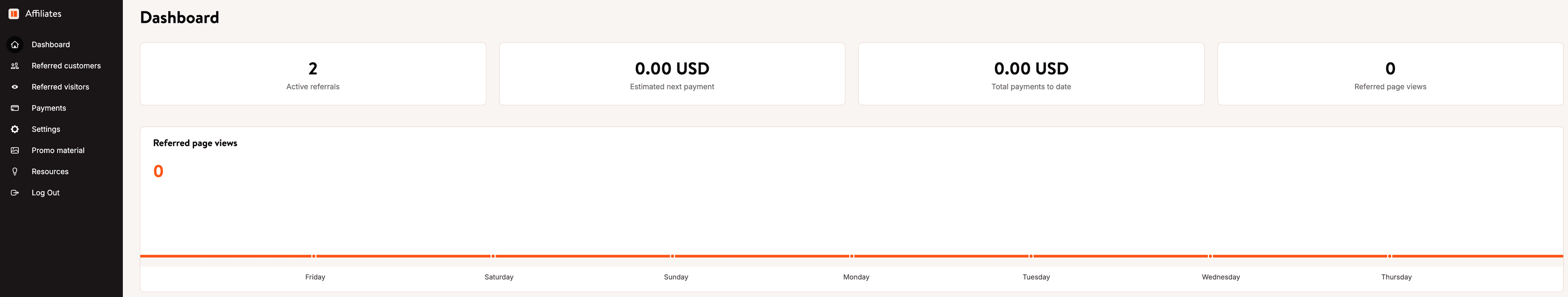Click the Log Out link
This screenshot has height=297, width=1568.
46,192
